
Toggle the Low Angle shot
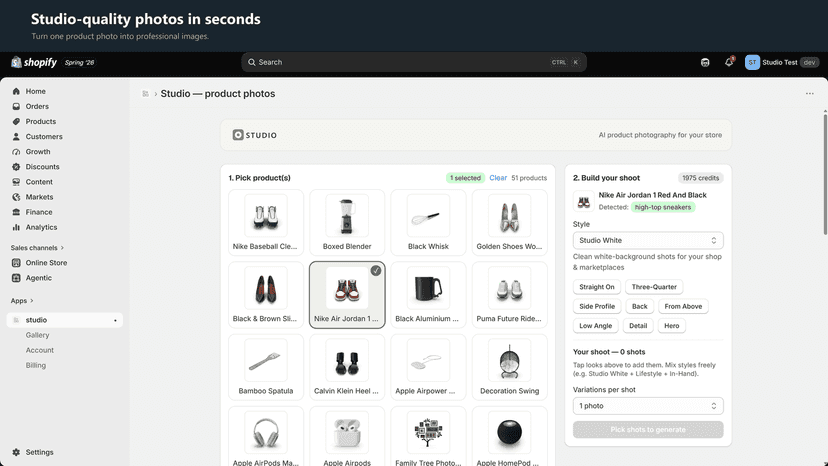tap(596, 326)
